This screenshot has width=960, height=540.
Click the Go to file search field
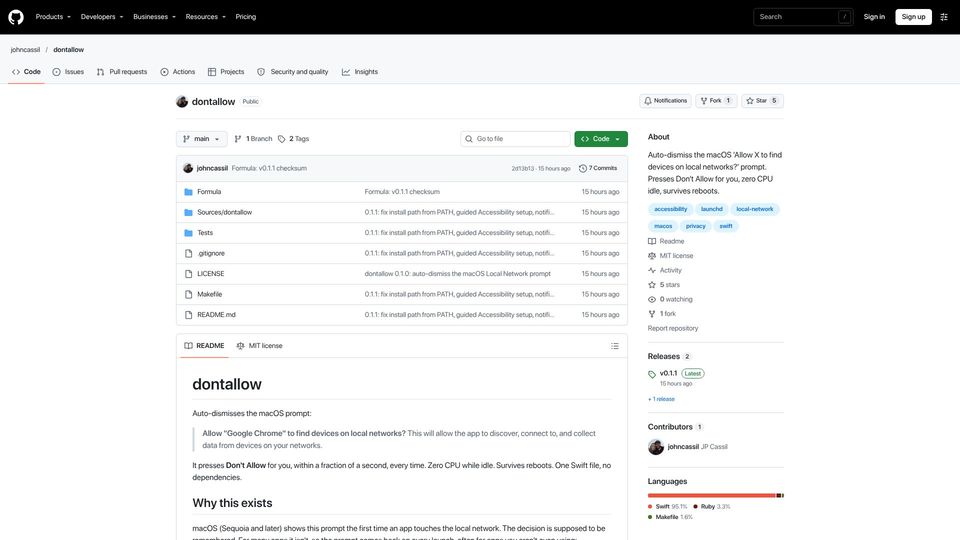click(x=516, y=139)
